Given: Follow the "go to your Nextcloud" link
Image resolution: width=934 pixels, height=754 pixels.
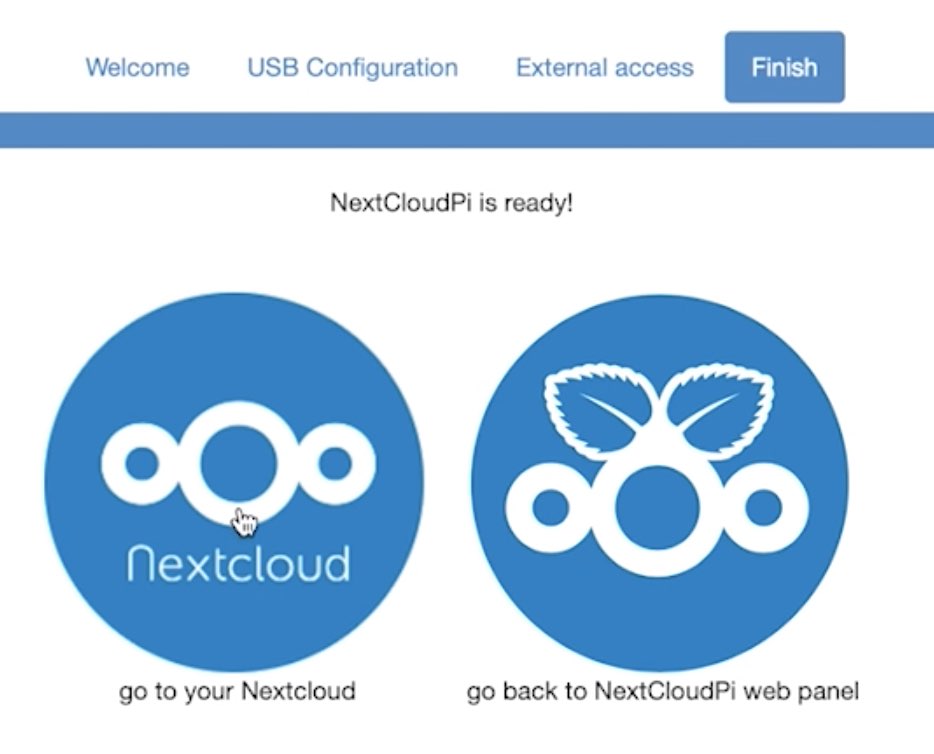Looking at the screenshot, I should point(237,692).
